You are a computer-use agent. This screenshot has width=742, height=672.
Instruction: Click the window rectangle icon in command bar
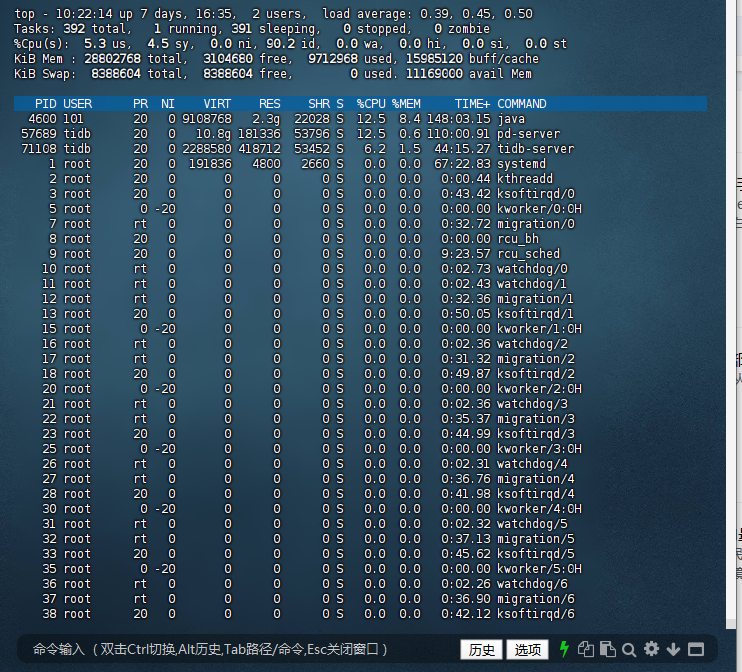tap(696, 649)
